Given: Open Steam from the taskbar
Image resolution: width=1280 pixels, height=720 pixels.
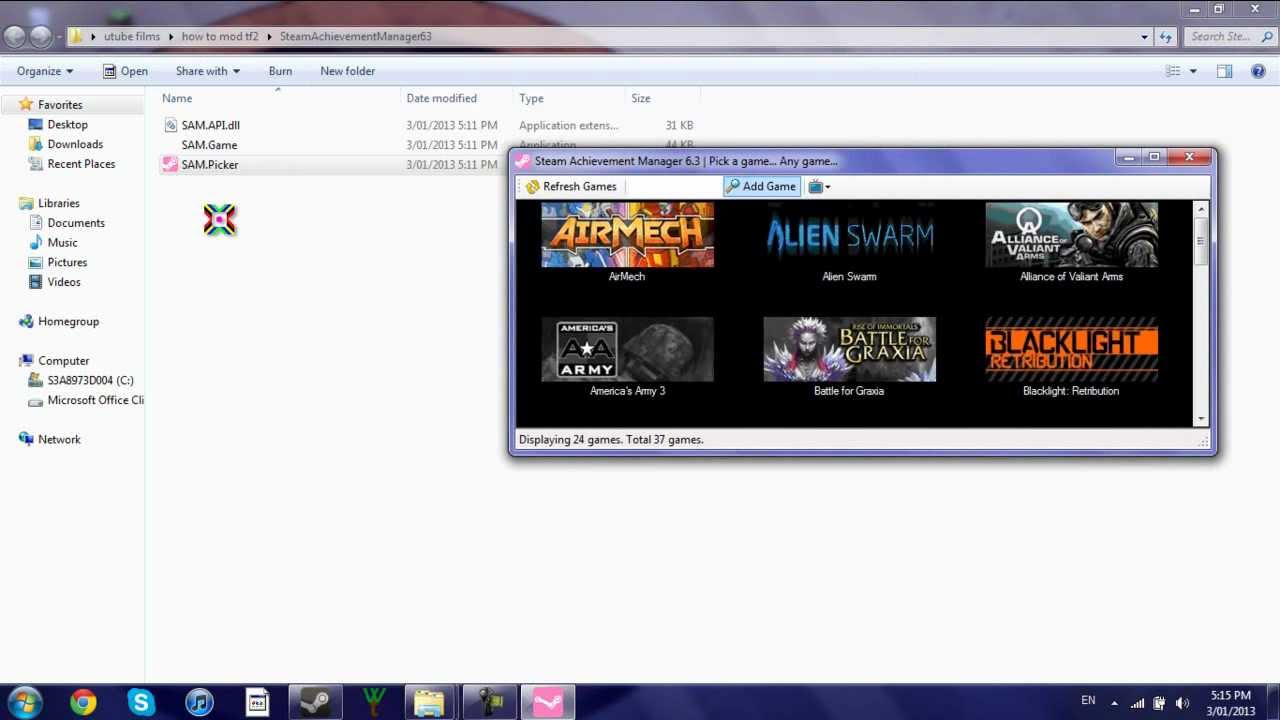Looking at the screenshot, I should [x=315, y=702].
